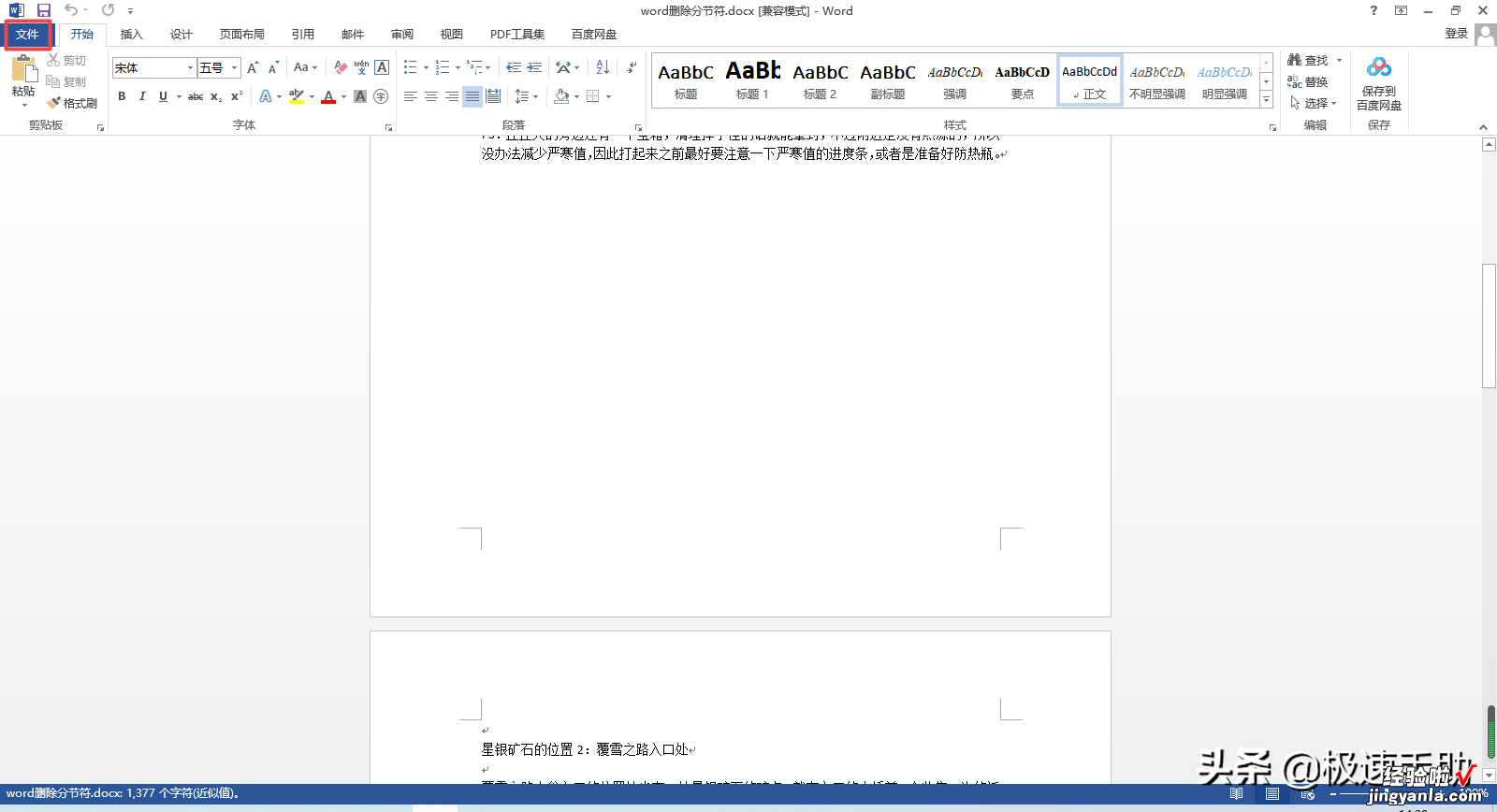
Task: Open the bullet list dropdown arrow
Action: click(x=426, y=67)
